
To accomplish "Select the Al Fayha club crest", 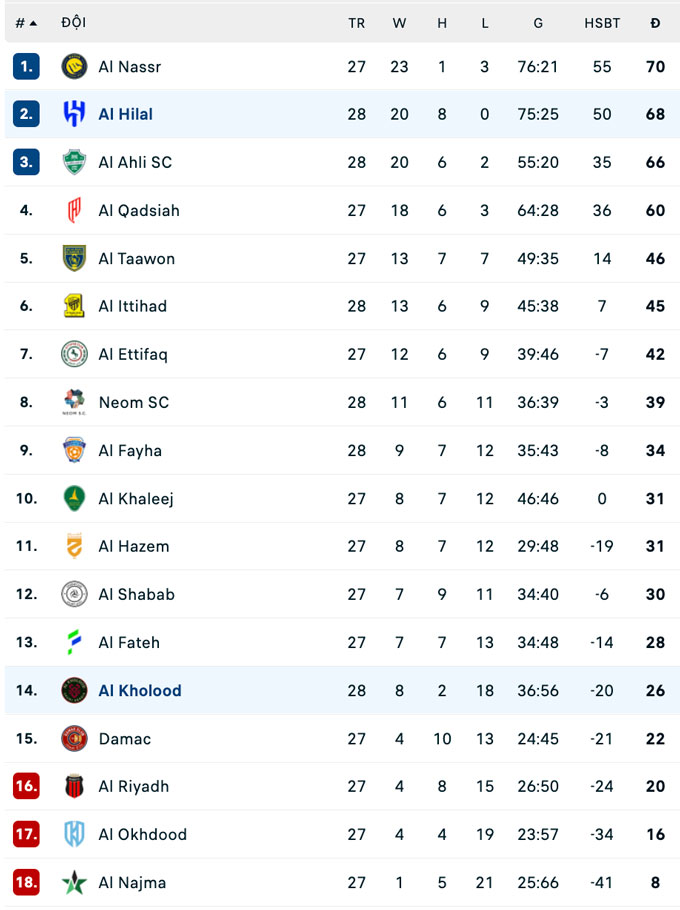I will point(75,450).
